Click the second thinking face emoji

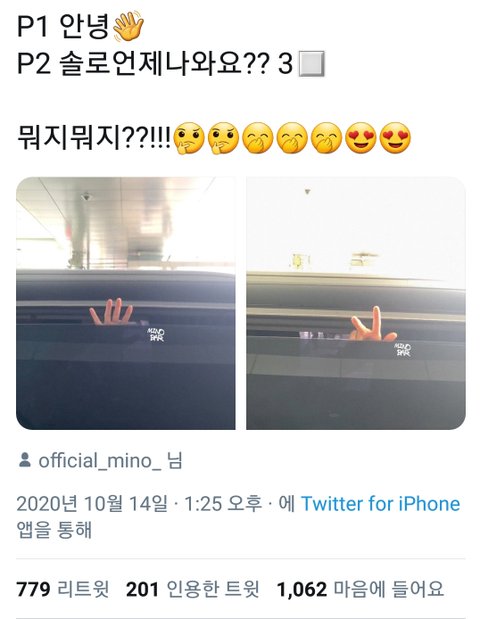coord(223,139)
